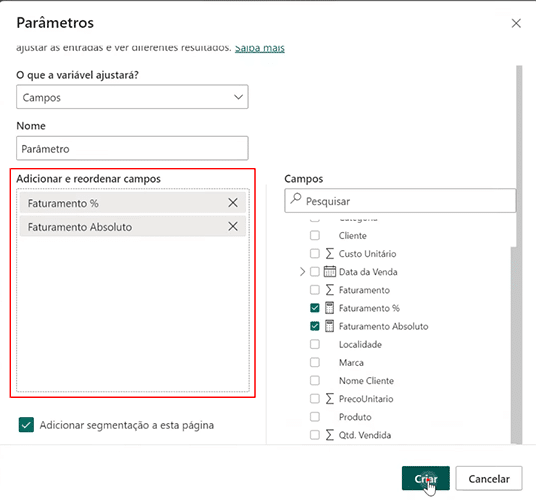Viewport: 536px width, 500px height.
Task: Check the Faturamento field checkbox
Action: point(314,290)
